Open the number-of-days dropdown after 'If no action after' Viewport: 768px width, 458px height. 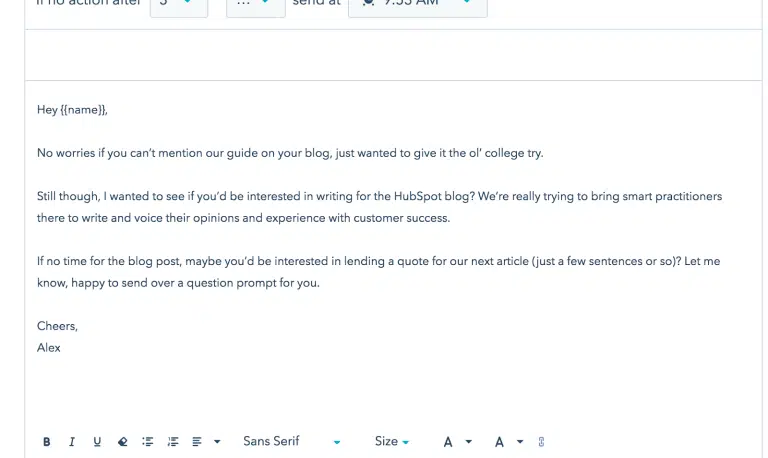click(178, 5)
